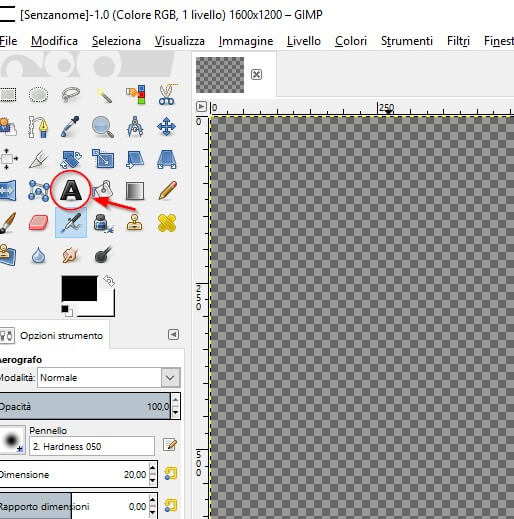Select the Fuzzy Select magic wand tool
This screenshot has height=519, width=514.
point(104,95)
